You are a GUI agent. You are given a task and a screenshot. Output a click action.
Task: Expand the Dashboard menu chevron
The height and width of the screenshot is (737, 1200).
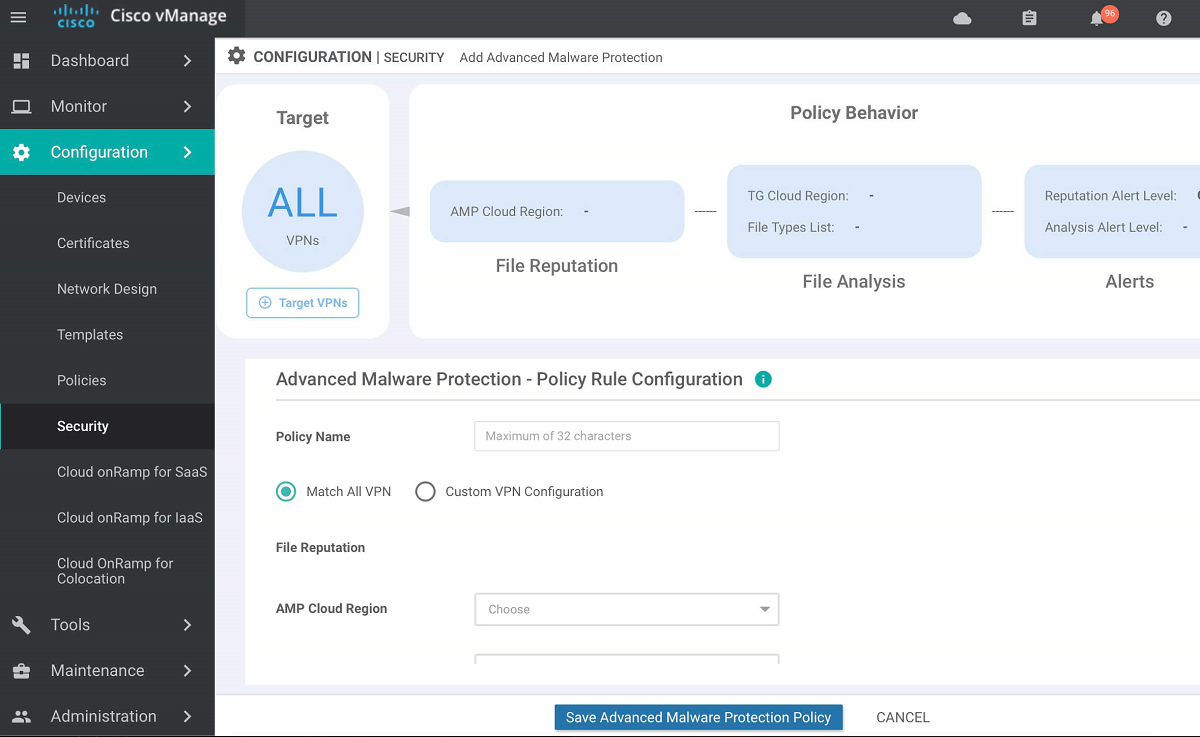click(186, 60)
